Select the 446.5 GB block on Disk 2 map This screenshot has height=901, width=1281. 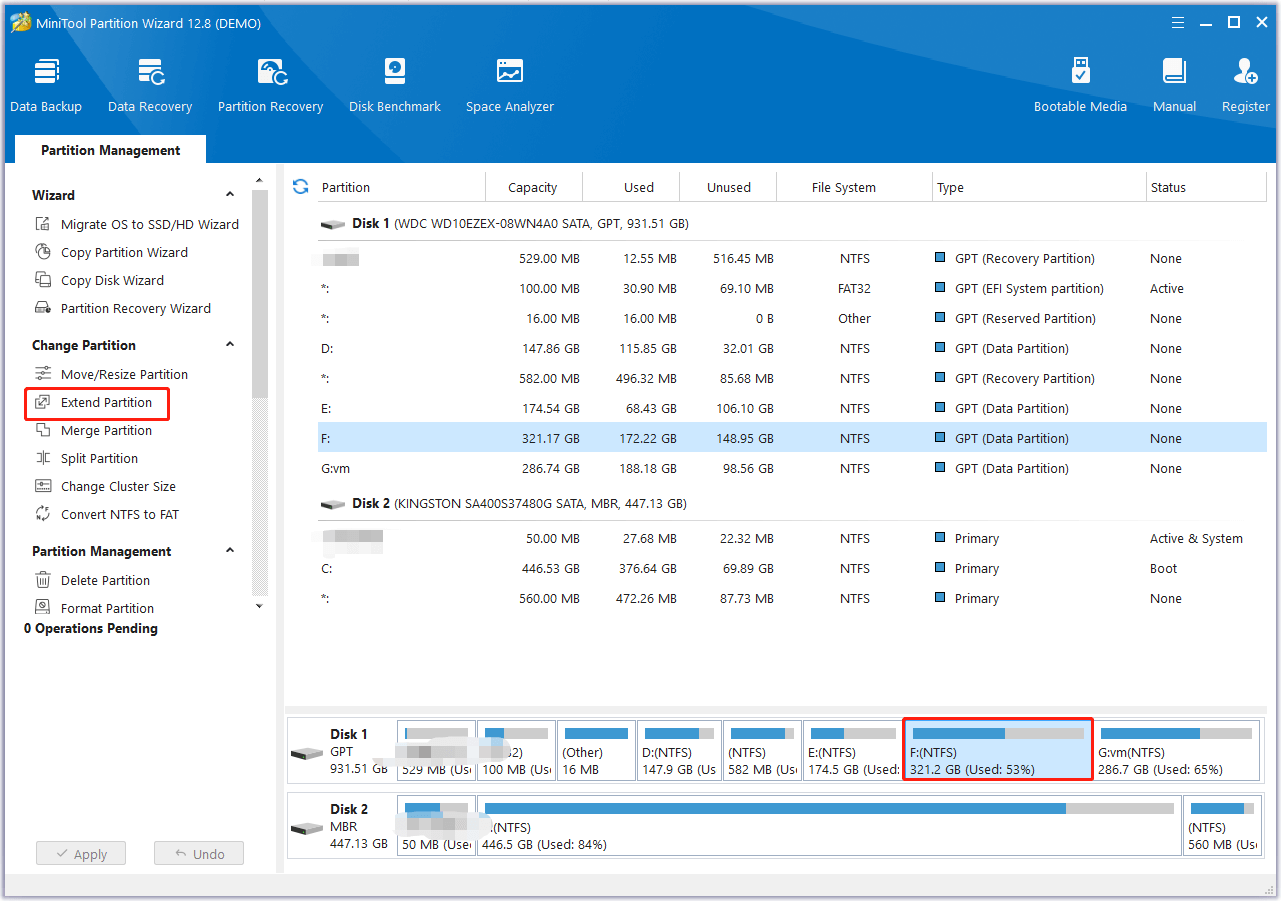click(x=829, y=825)
